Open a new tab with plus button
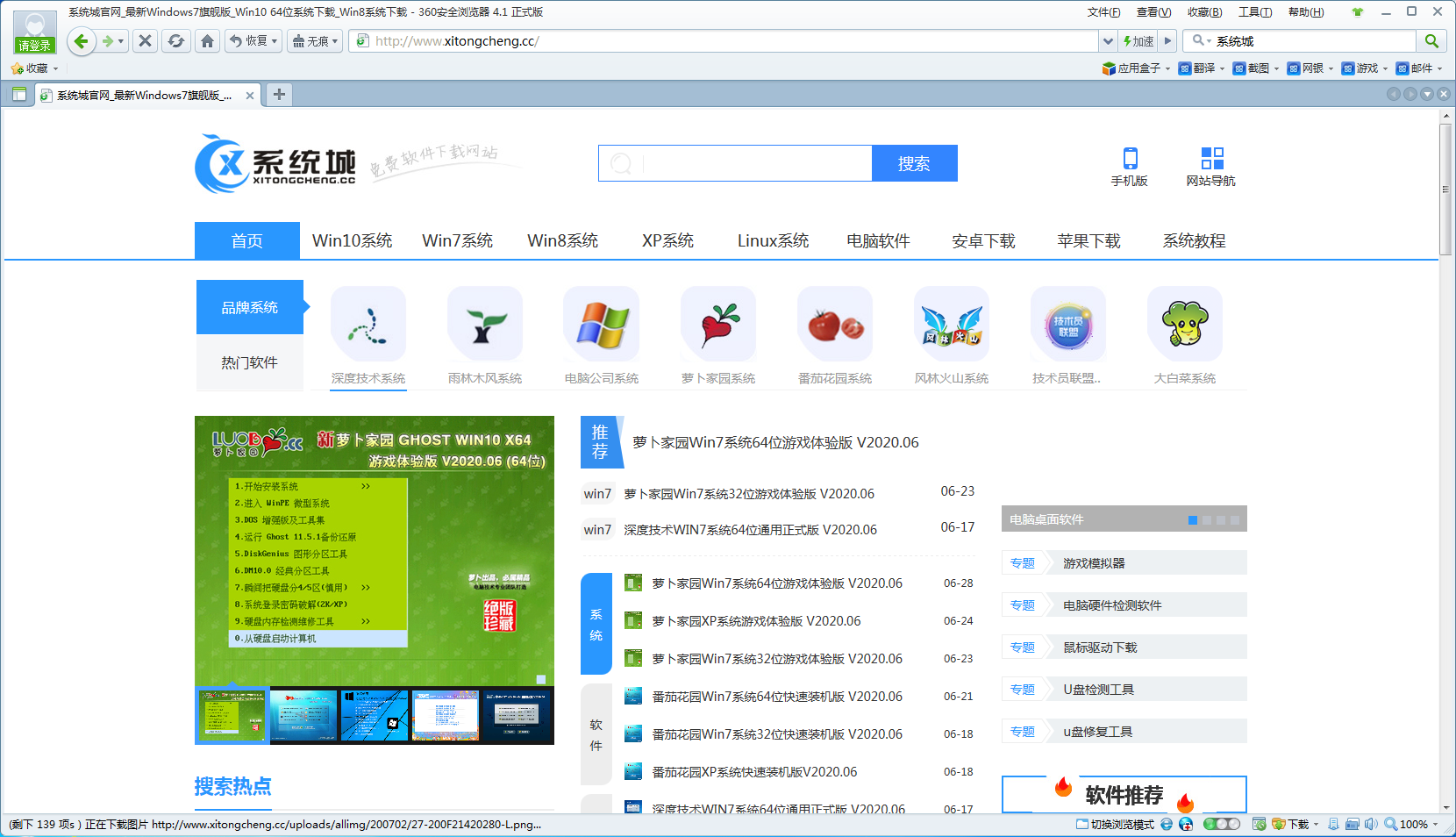This screenshot has height=837, width=1456. pyautogui.click(x=279, y=94)
